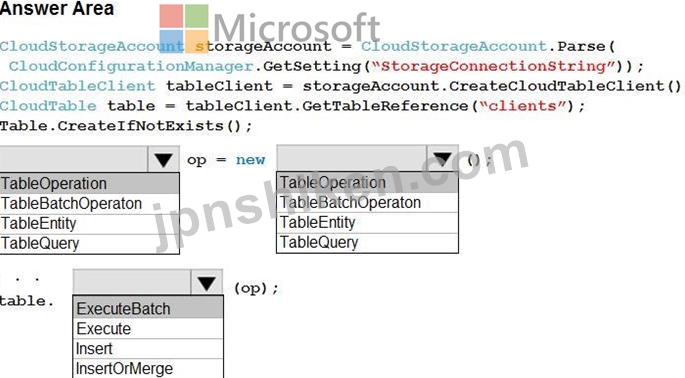Pick Insert from the method list
Viewport: 685px width, 378px height.
point(148,349)
